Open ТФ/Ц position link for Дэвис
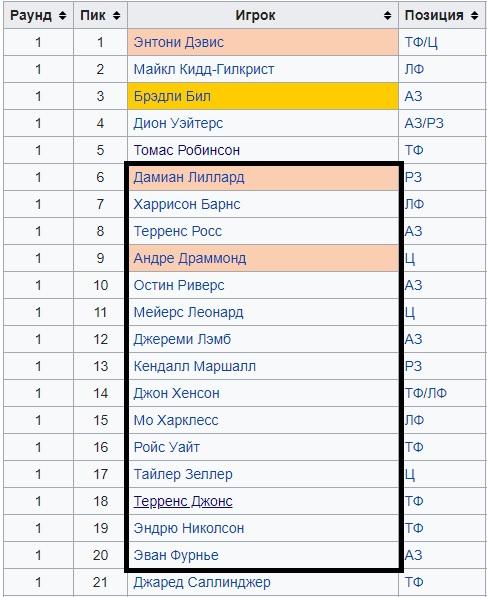The image size is (487, 597). 421,42
